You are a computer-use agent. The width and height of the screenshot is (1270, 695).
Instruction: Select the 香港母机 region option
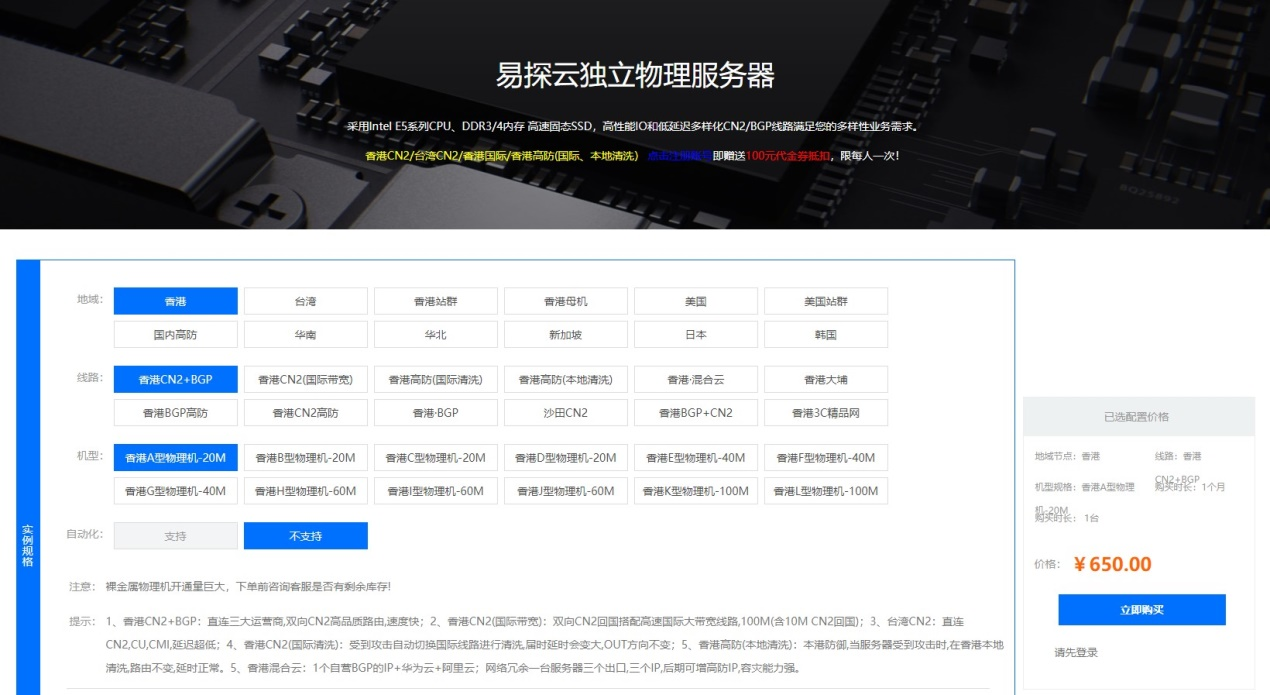566,300
